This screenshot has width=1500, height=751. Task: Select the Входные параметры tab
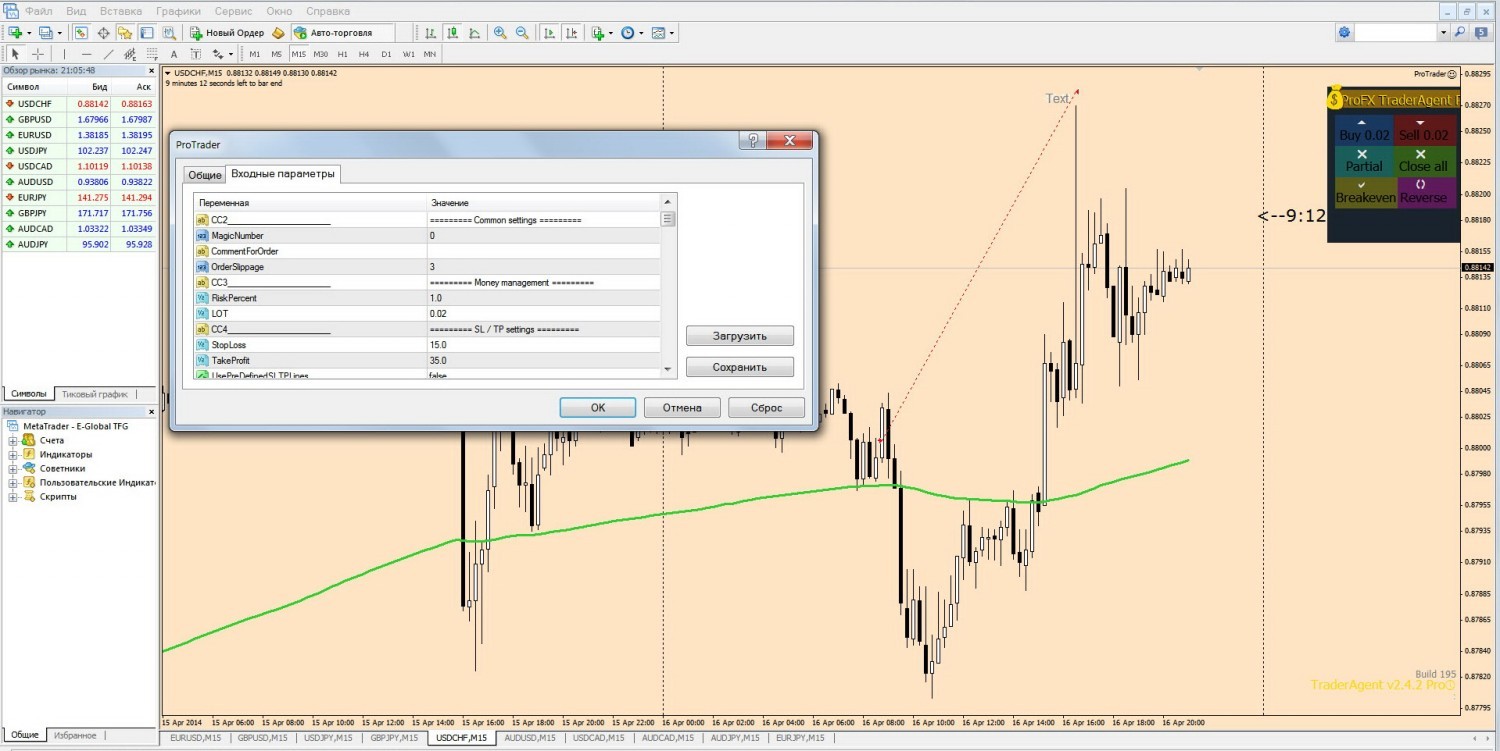(283, 174)
